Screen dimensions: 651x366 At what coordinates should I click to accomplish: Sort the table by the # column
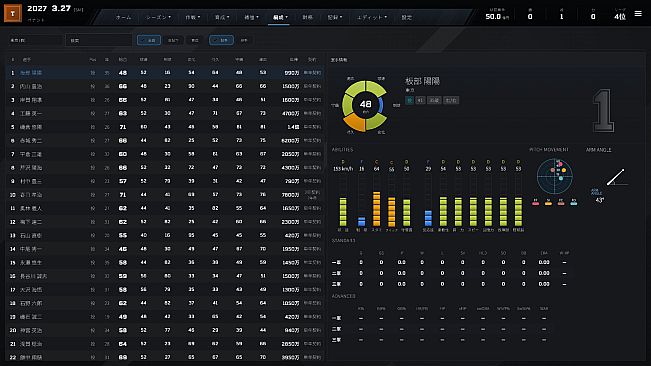[12, 60]
